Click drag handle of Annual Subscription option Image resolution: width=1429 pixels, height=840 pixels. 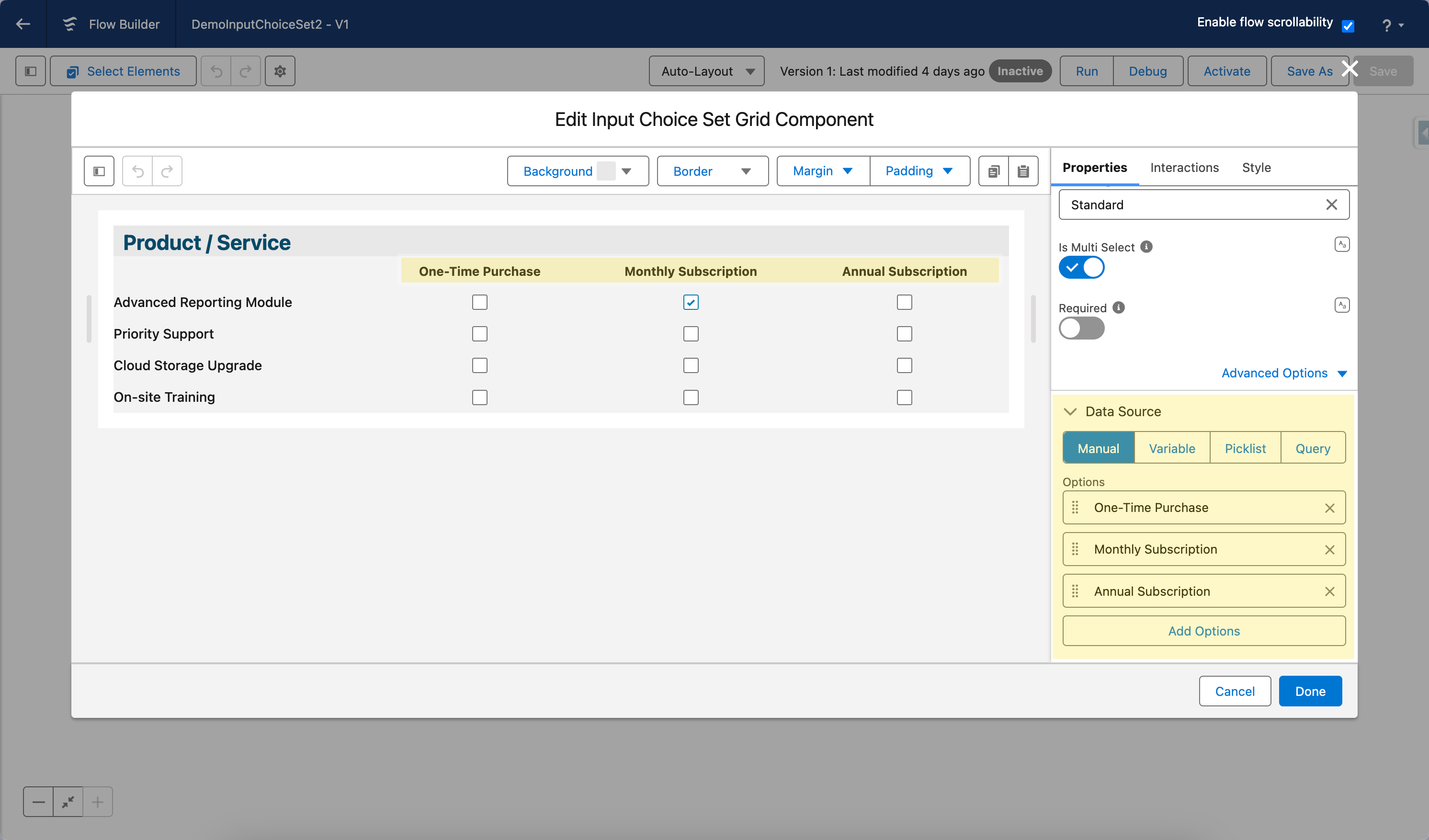click(x=1075, y=591)
